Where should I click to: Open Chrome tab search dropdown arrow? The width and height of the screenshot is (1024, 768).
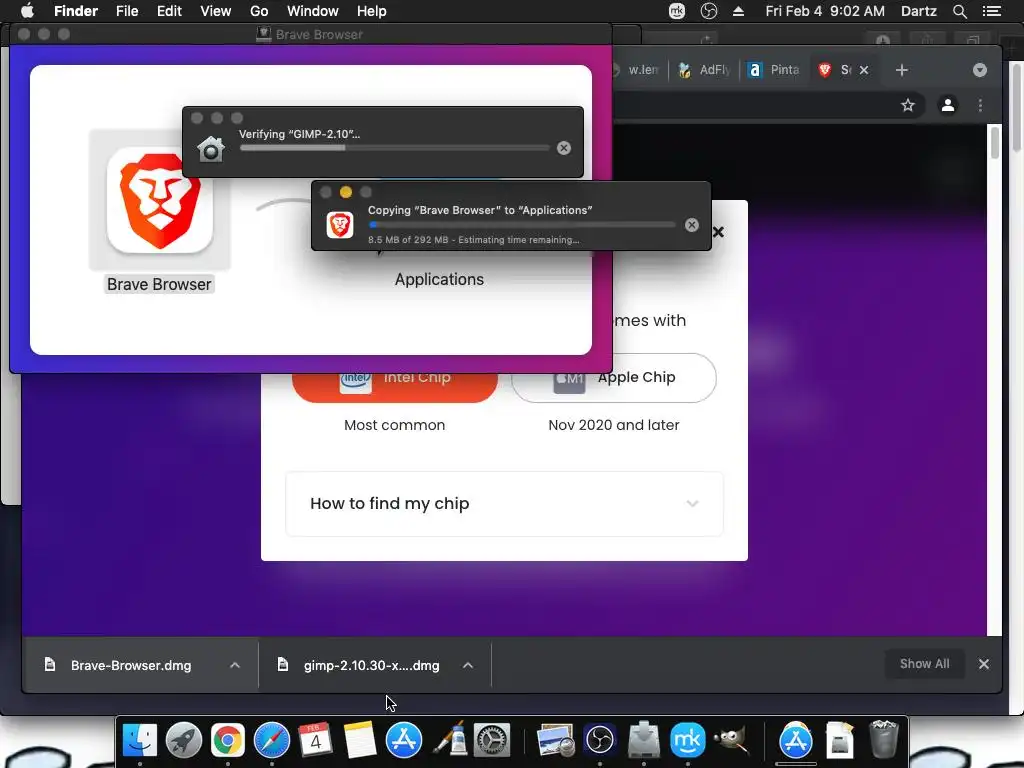tap(980, 70)
